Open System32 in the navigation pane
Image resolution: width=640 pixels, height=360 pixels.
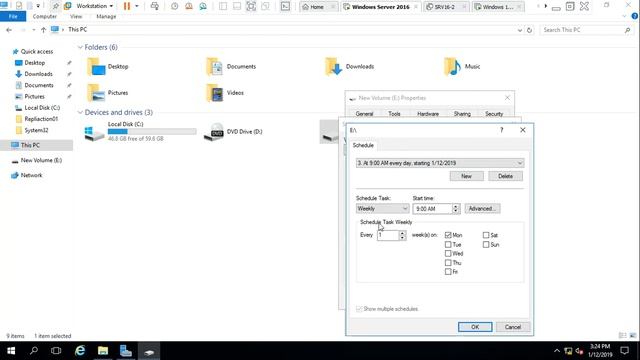(36, 130)
